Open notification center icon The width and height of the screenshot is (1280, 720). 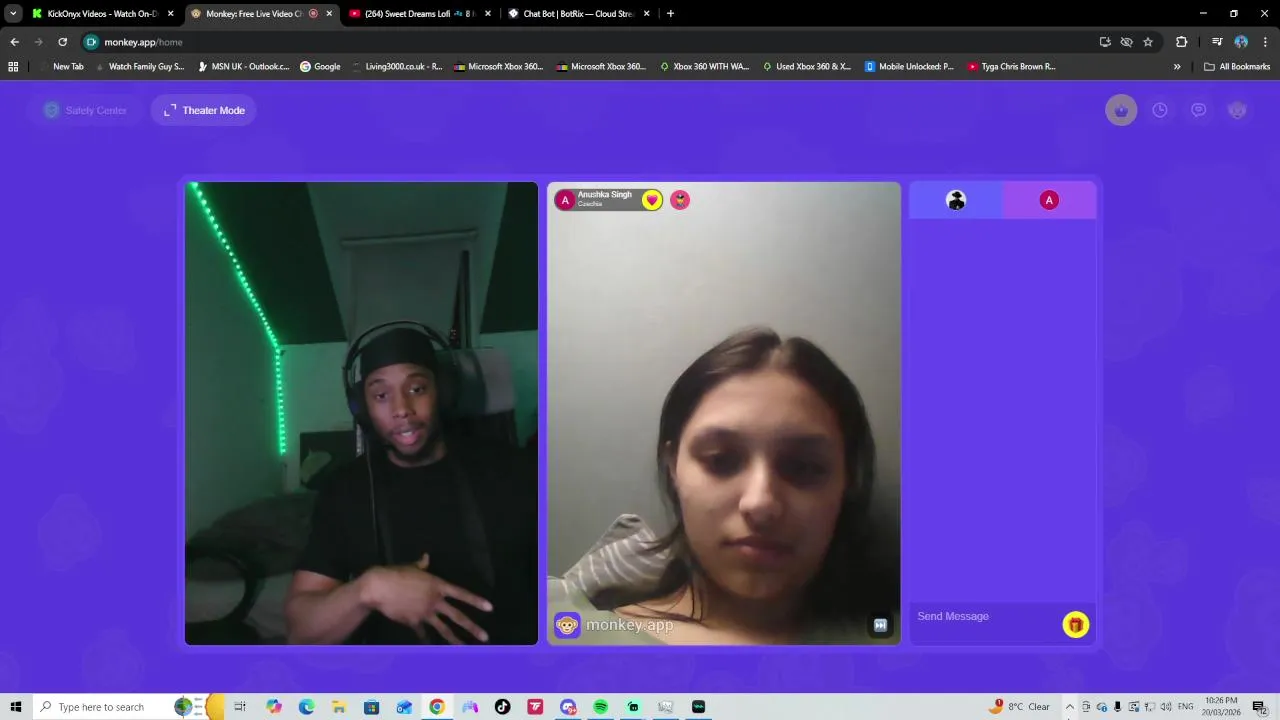1259,707
